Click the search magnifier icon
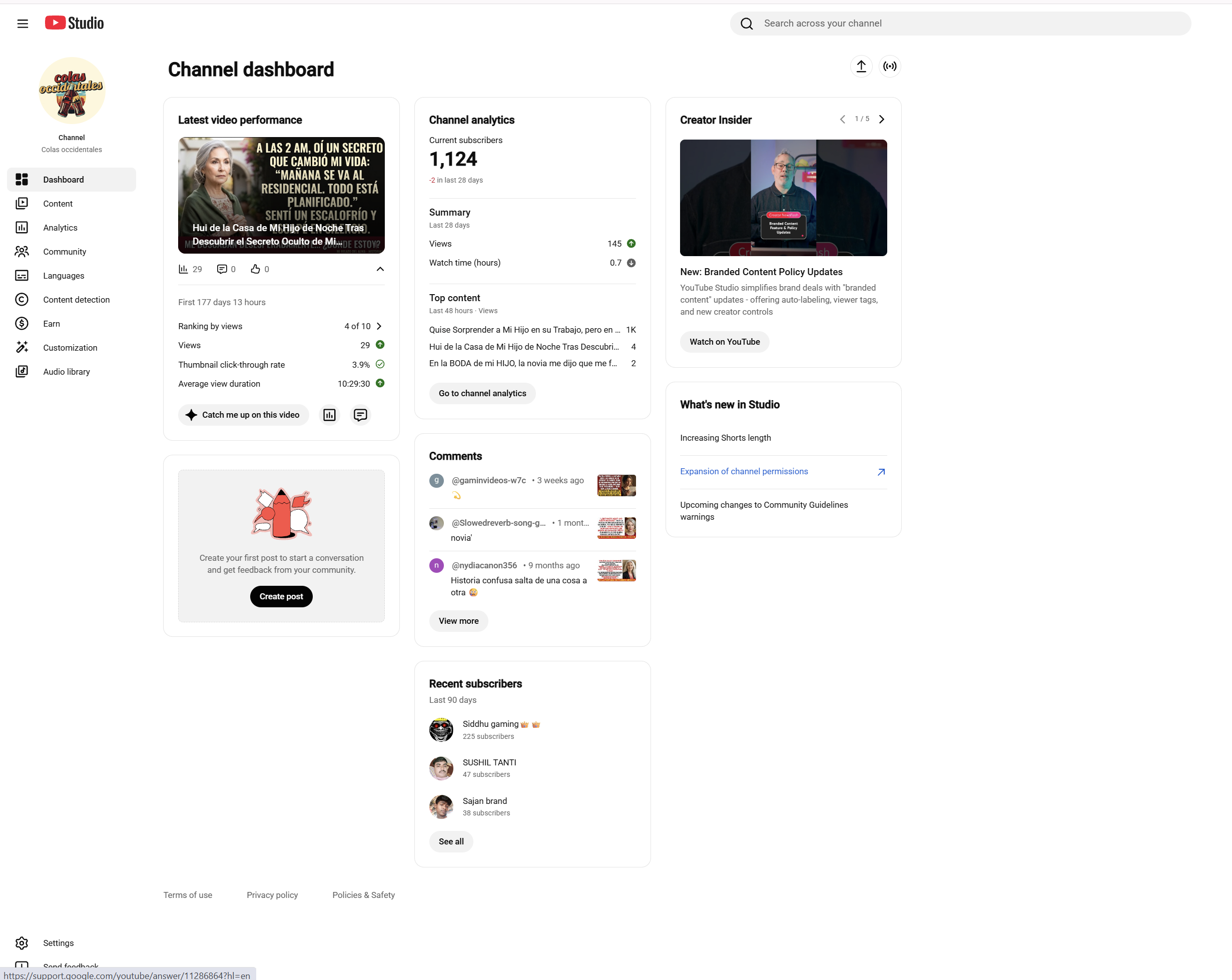The height and width of the screenshot is (980, 1232). click(746, 24)
